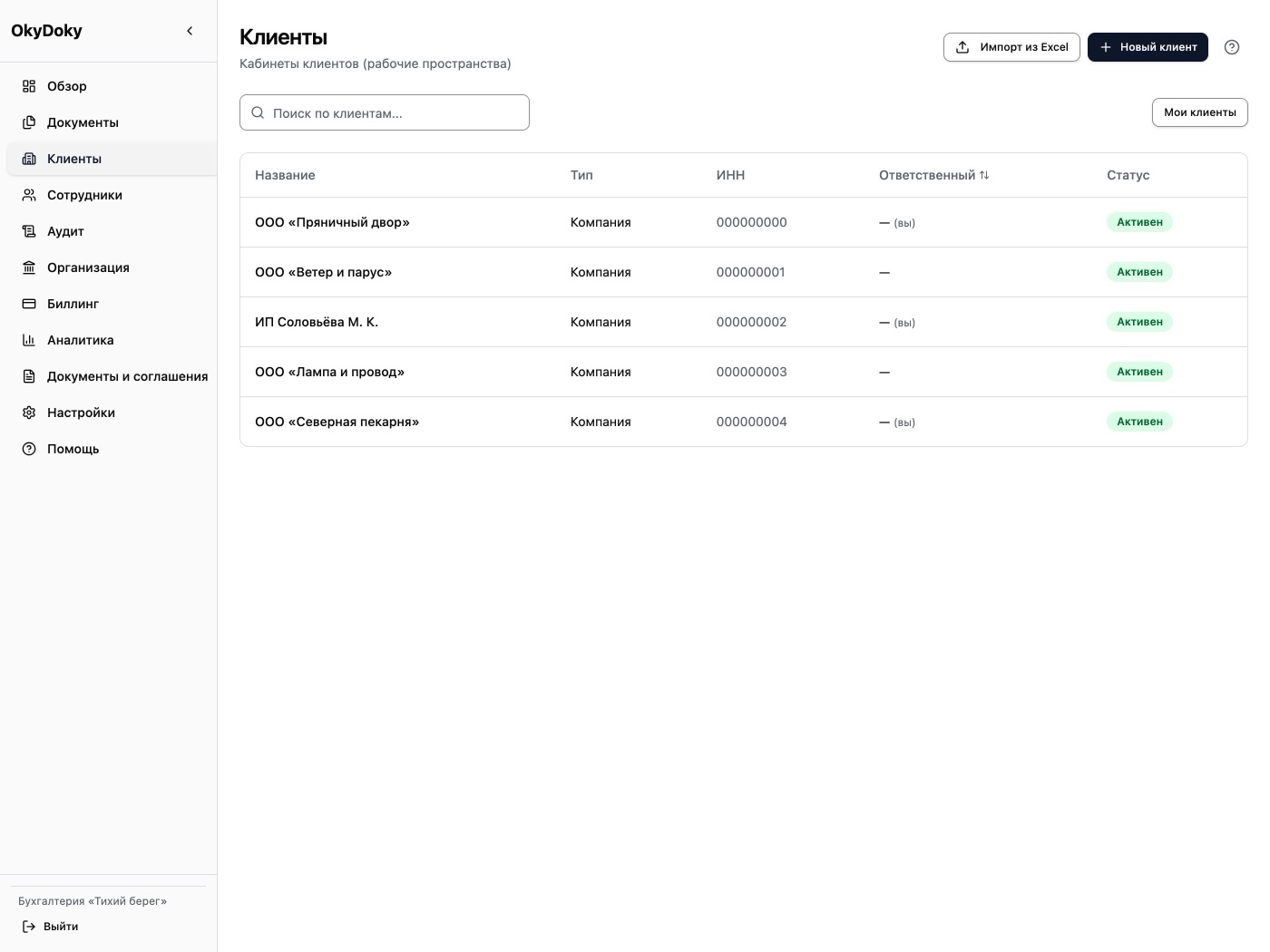
Task: Click INN value 000000001
Action: 750,272
